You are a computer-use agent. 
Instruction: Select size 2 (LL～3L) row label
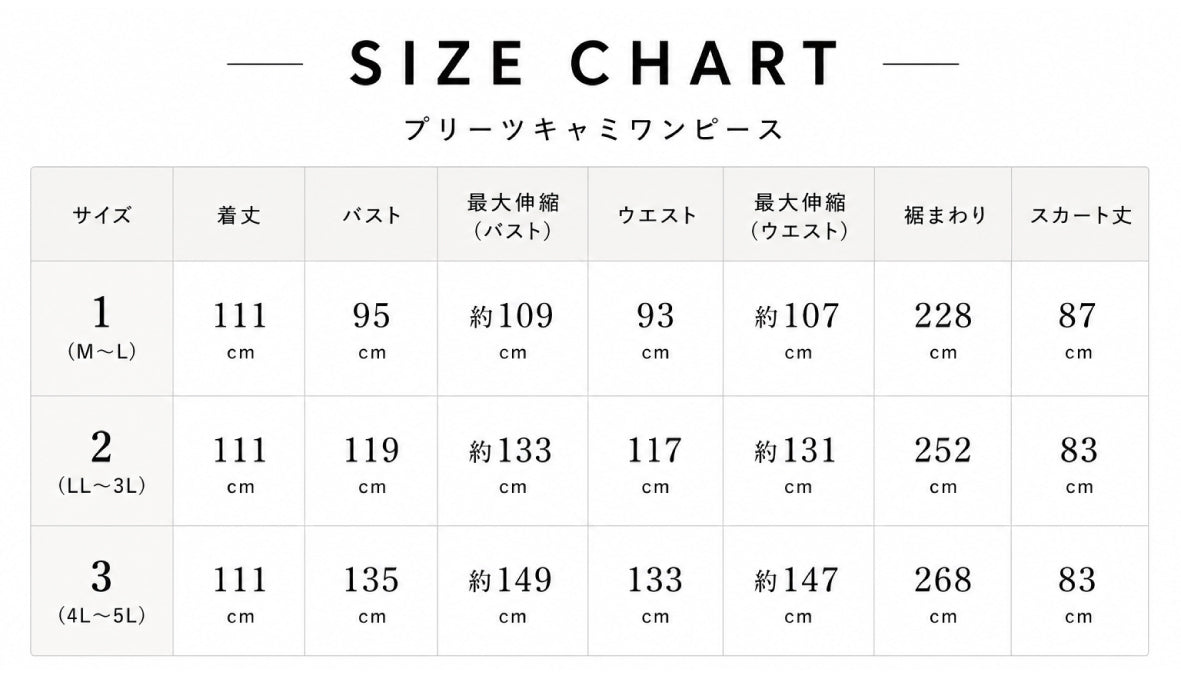pos(102,462)
